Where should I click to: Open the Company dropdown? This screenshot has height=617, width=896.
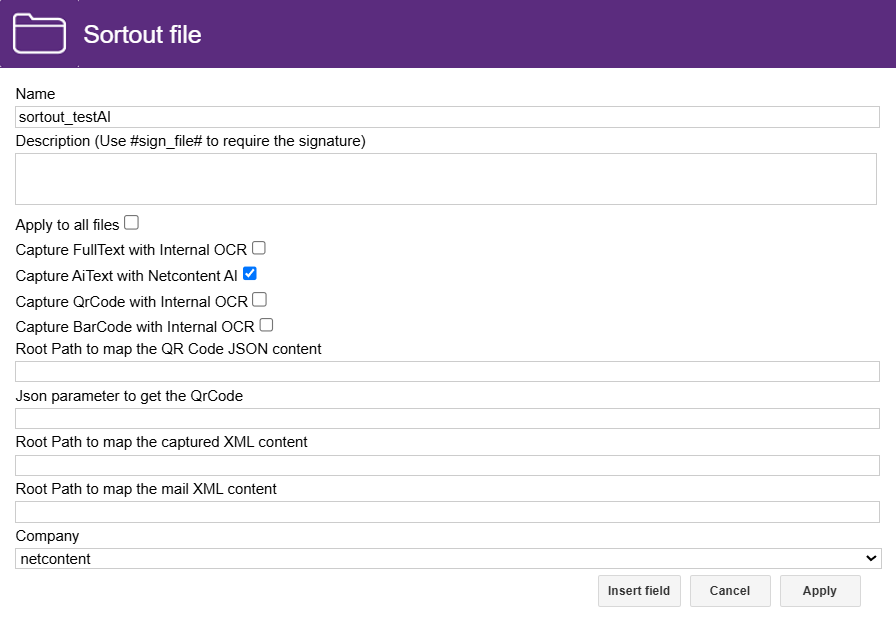point(448,558)
